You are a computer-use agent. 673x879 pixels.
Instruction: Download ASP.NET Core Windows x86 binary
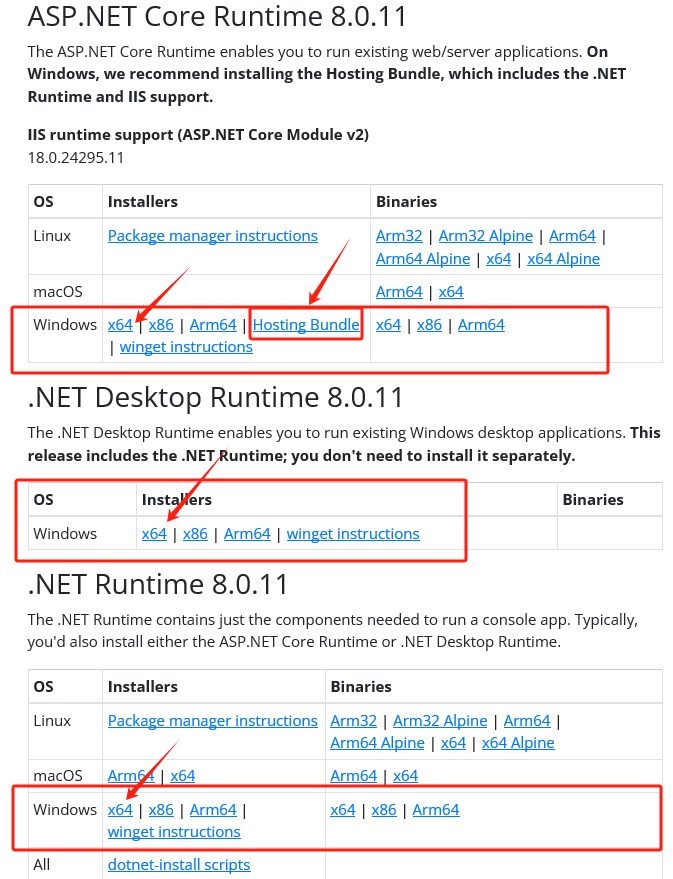pyautogui.click(x=429, y=325)
